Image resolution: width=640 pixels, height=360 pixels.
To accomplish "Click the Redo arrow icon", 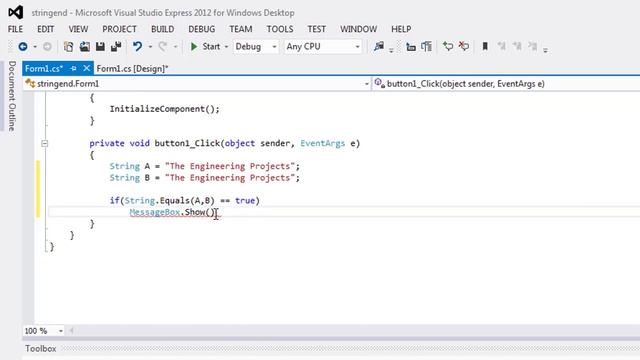I will point(163,47).
